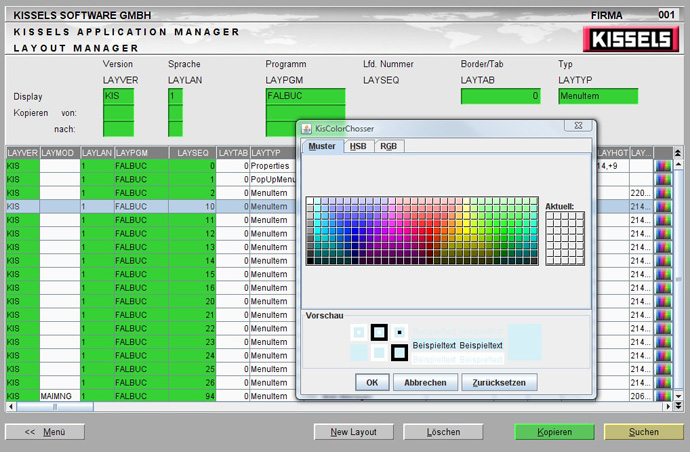The height and width of the screenshot is (452, 690).
Task: Select the '14,+9' cell under LAYHGT
Action: click(x=613, y=166)
